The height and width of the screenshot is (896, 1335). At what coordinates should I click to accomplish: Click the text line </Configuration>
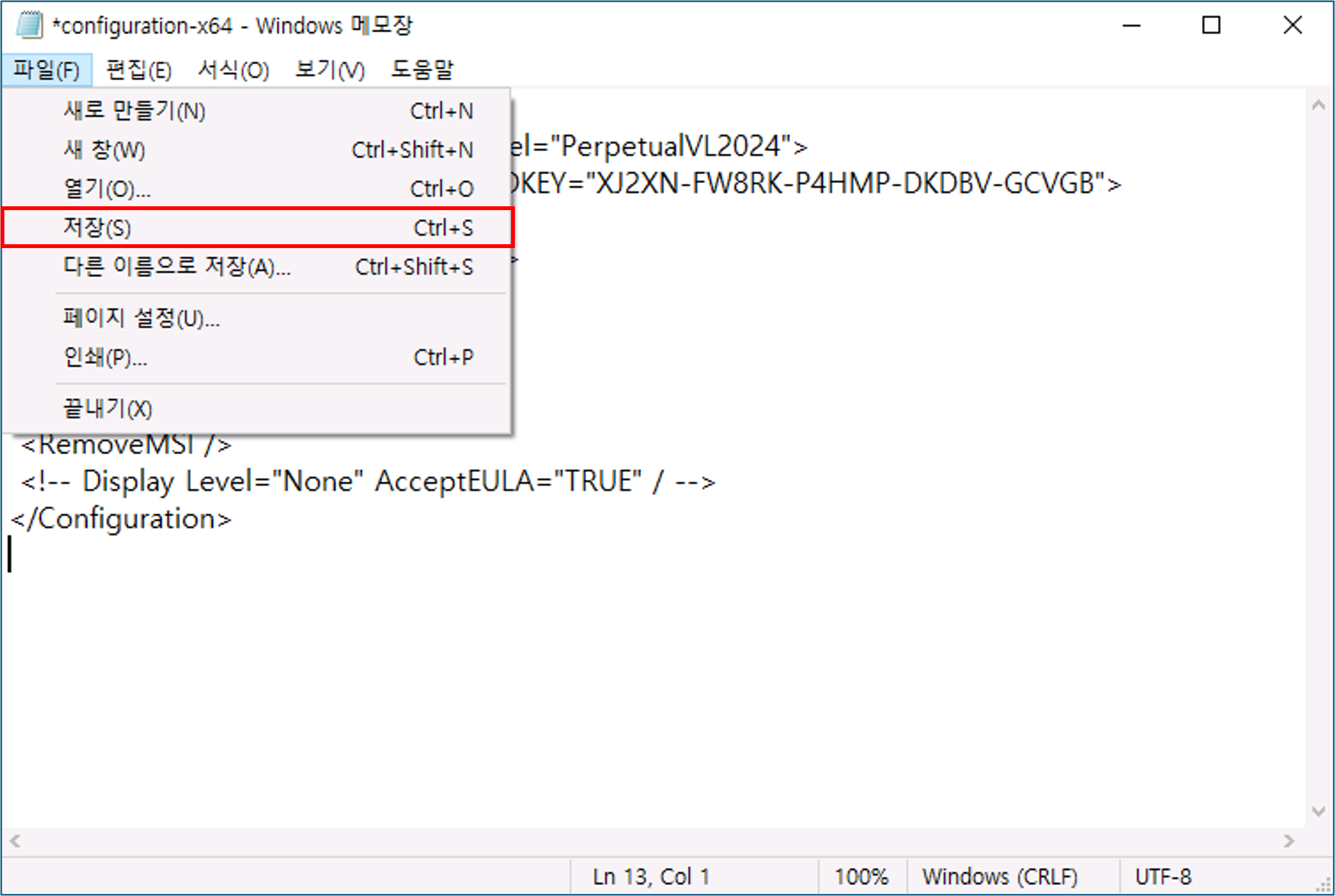click(121, 519)
